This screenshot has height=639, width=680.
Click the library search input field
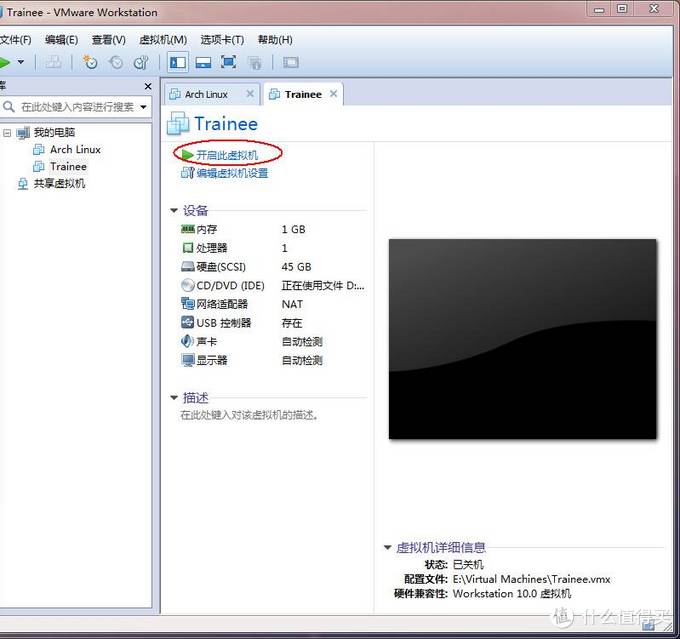pos(77,107)
